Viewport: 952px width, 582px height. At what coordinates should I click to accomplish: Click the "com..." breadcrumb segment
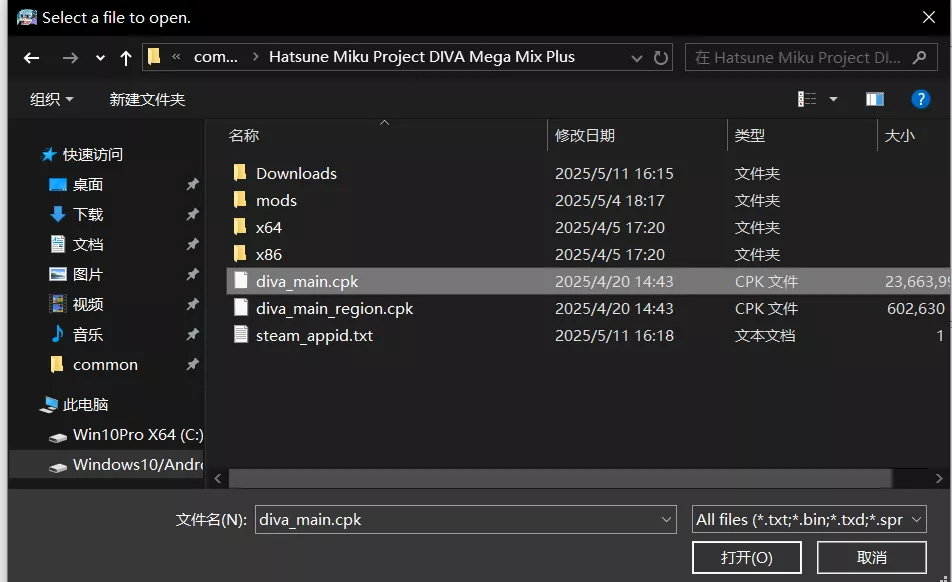(216, 57)
